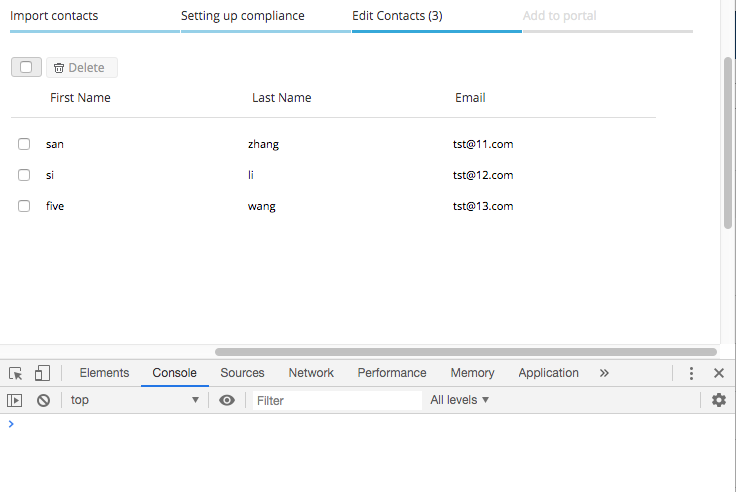Select Edit Contacts (3) step
This screenshot has width=736, height=492.
point(397,16)
